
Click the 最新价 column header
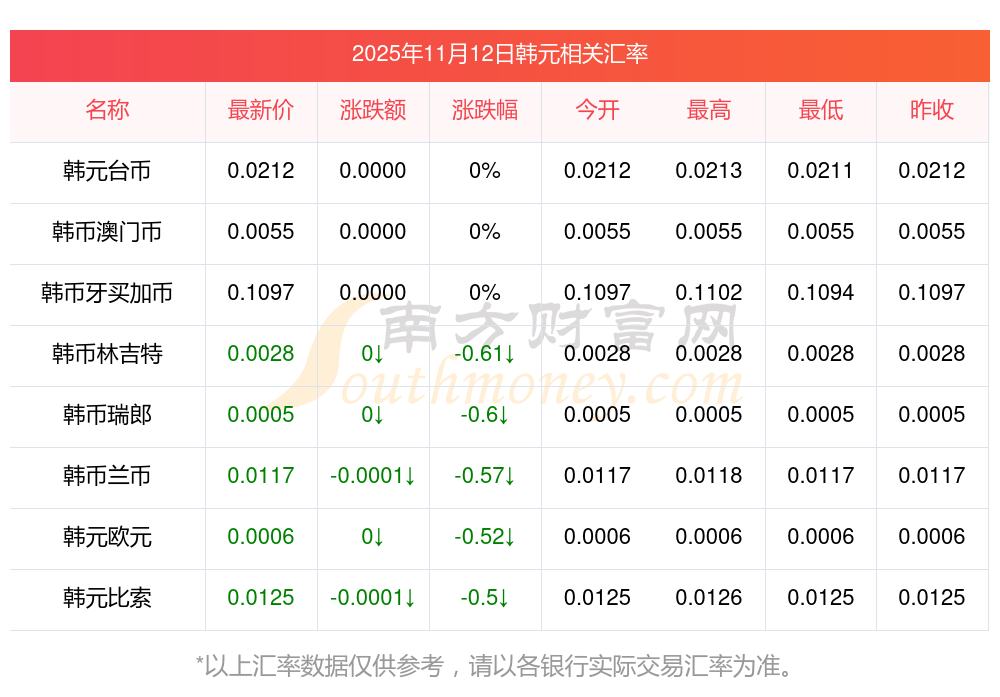[261, 110]
